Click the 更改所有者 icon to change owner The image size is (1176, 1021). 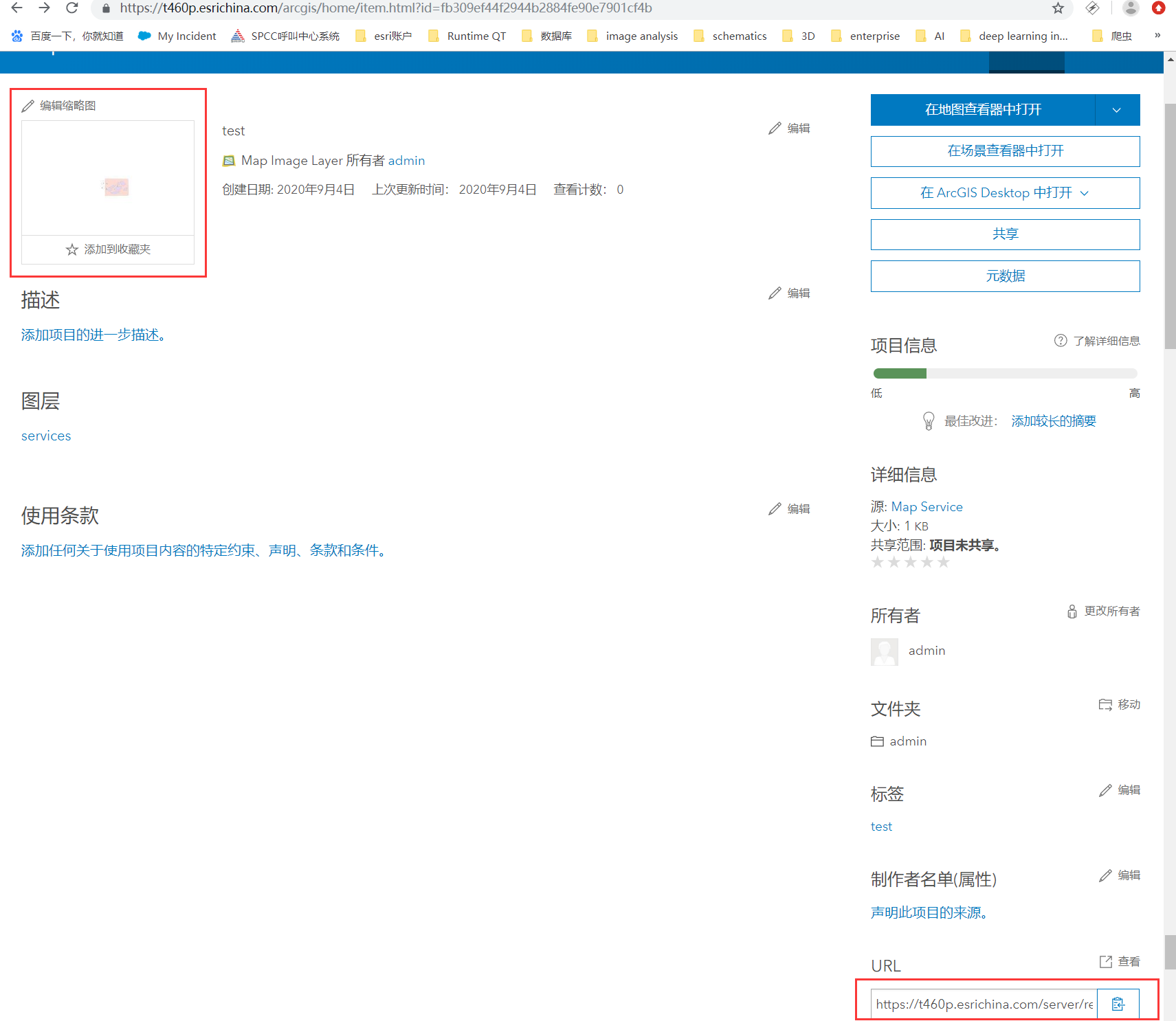[x=1072, y=612]
